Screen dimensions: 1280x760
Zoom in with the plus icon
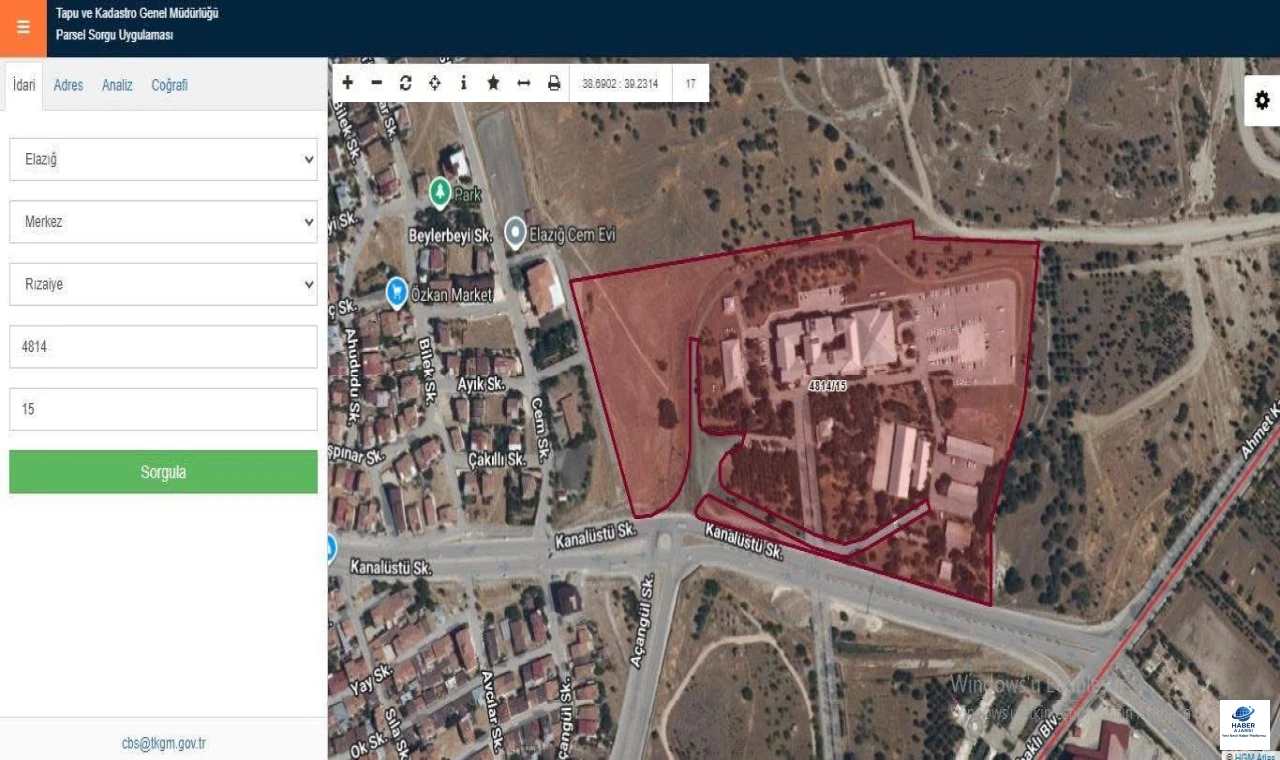pos(347,83)
